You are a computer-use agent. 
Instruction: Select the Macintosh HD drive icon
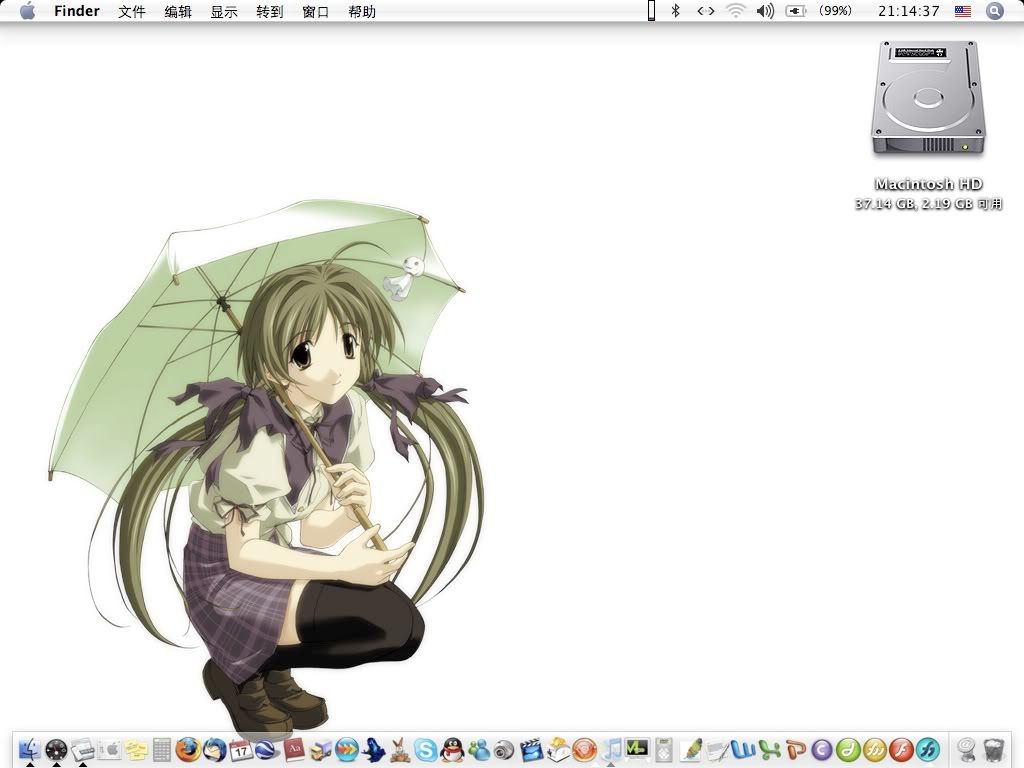pyautogui.click(x=927, y=99)
